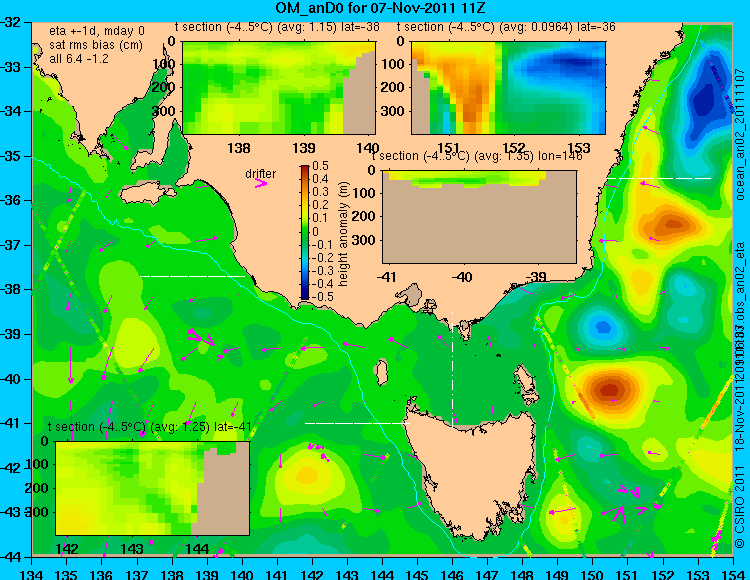Click the -35 latitude axis label
This screenshot has width=750, height=580.
point(11,156)
